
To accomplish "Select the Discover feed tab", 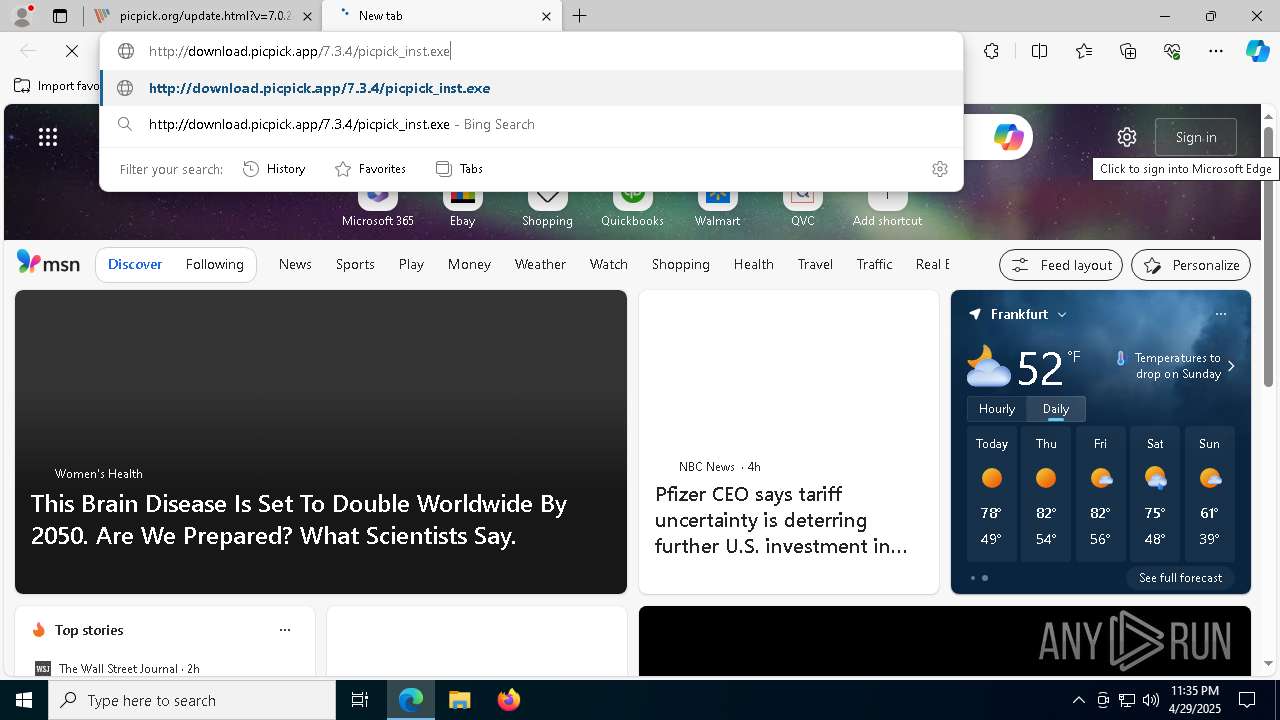I will pyautogui.click(x=135, y=264).
